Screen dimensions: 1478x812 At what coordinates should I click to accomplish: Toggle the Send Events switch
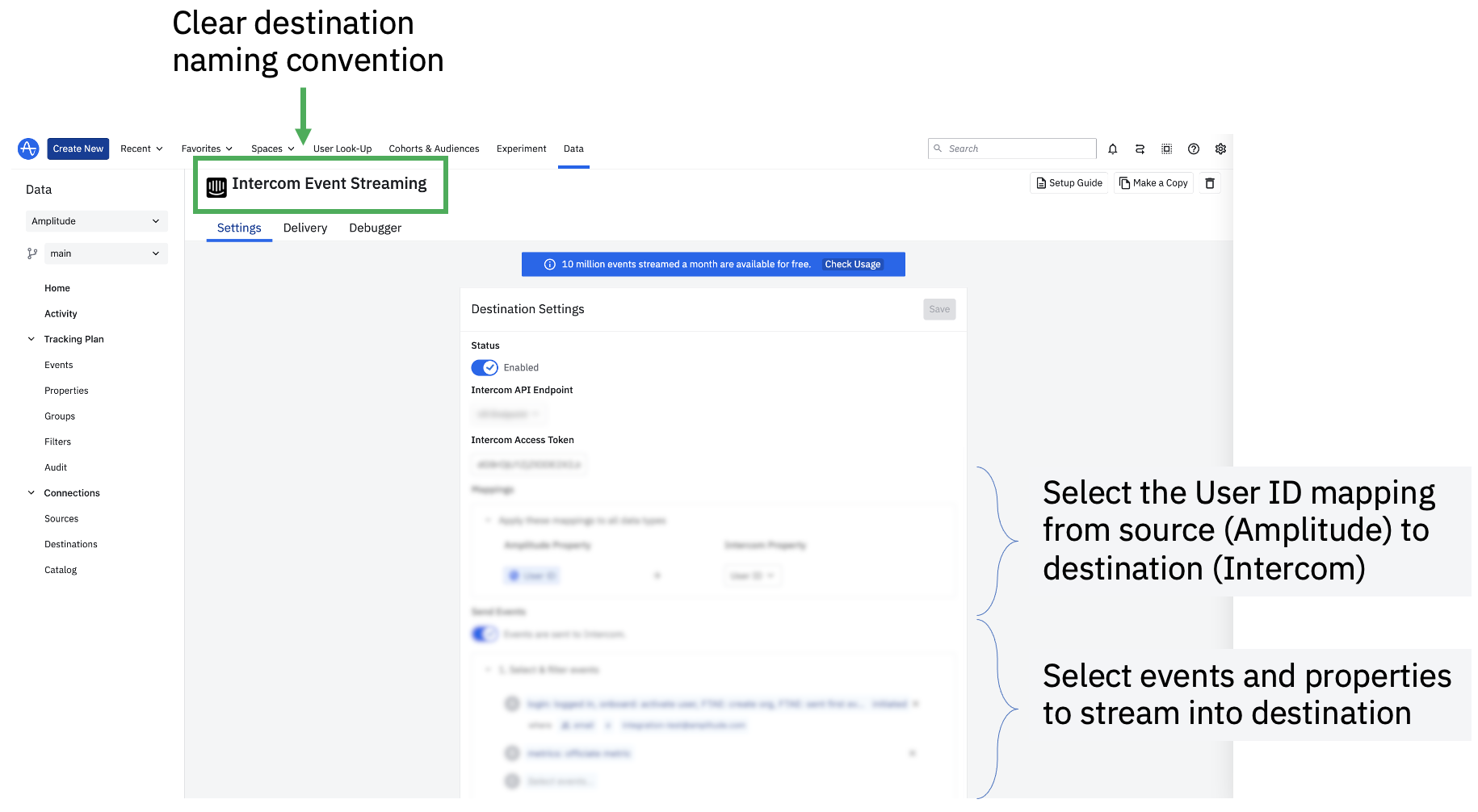[485, 634]
